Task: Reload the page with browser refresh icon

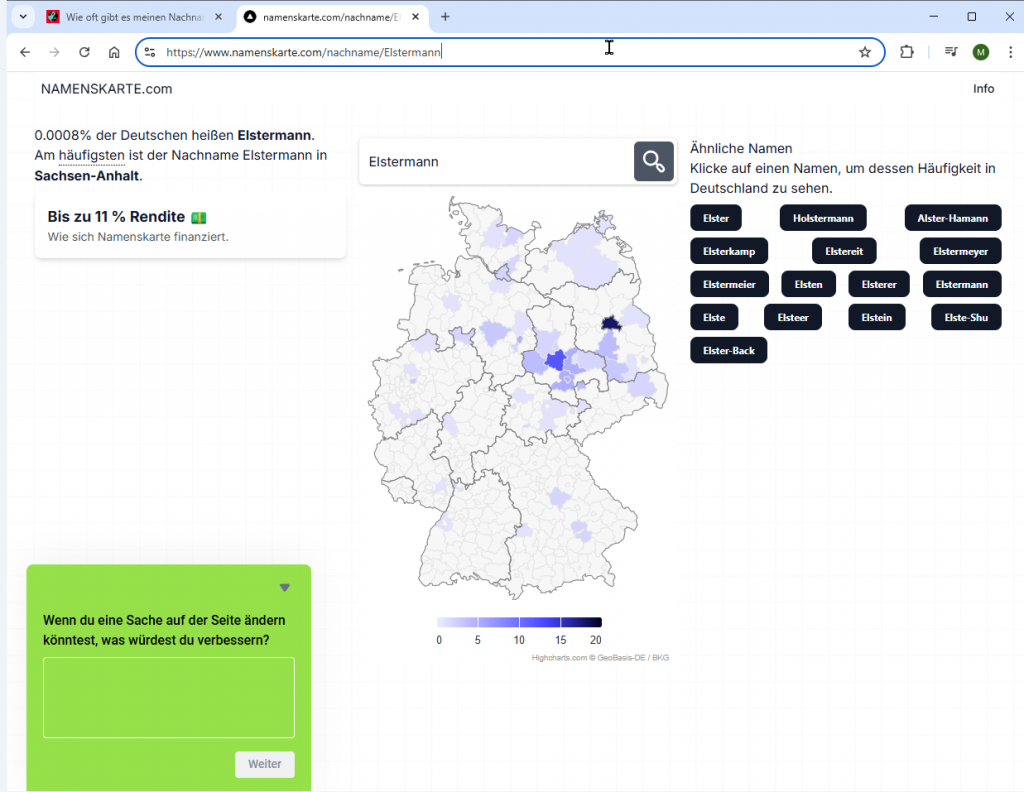Action: 85,53
